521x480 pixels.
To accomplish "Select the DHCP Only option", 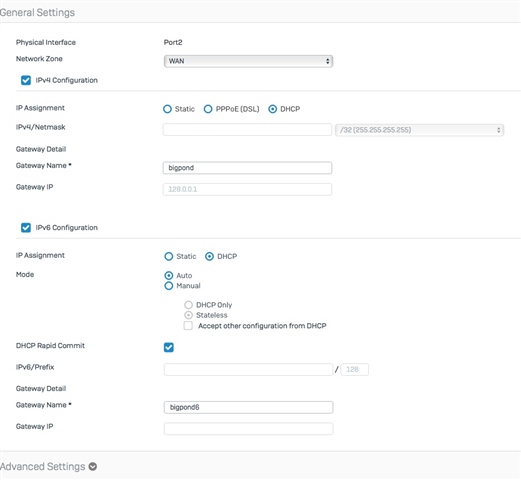I will [189, 305].
